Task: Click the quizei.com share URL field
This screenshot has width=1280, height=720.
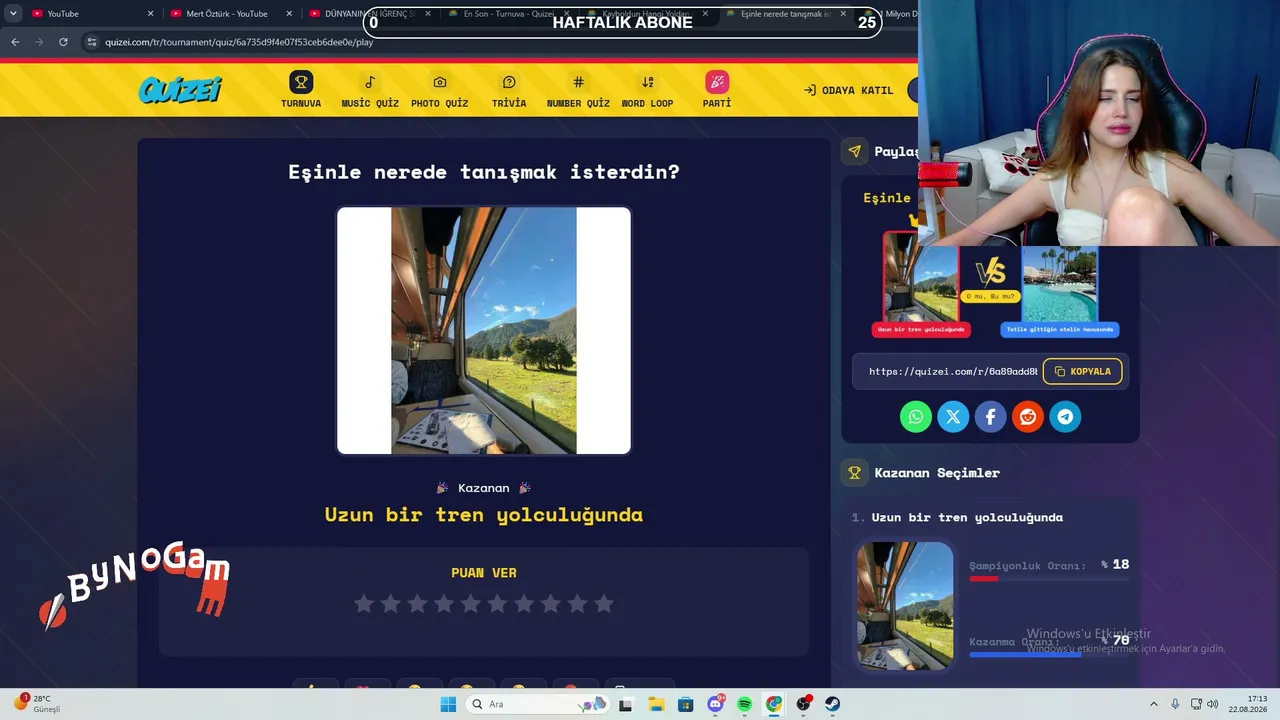Action: pos(953,371)
